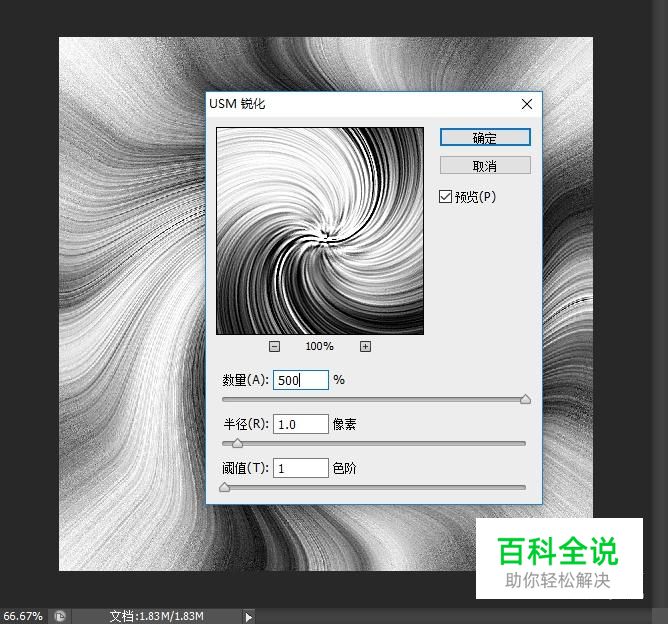Click the status bar icon beside zoom level
Viewport: 668px width, 624px height.
[x=60, y=616]
